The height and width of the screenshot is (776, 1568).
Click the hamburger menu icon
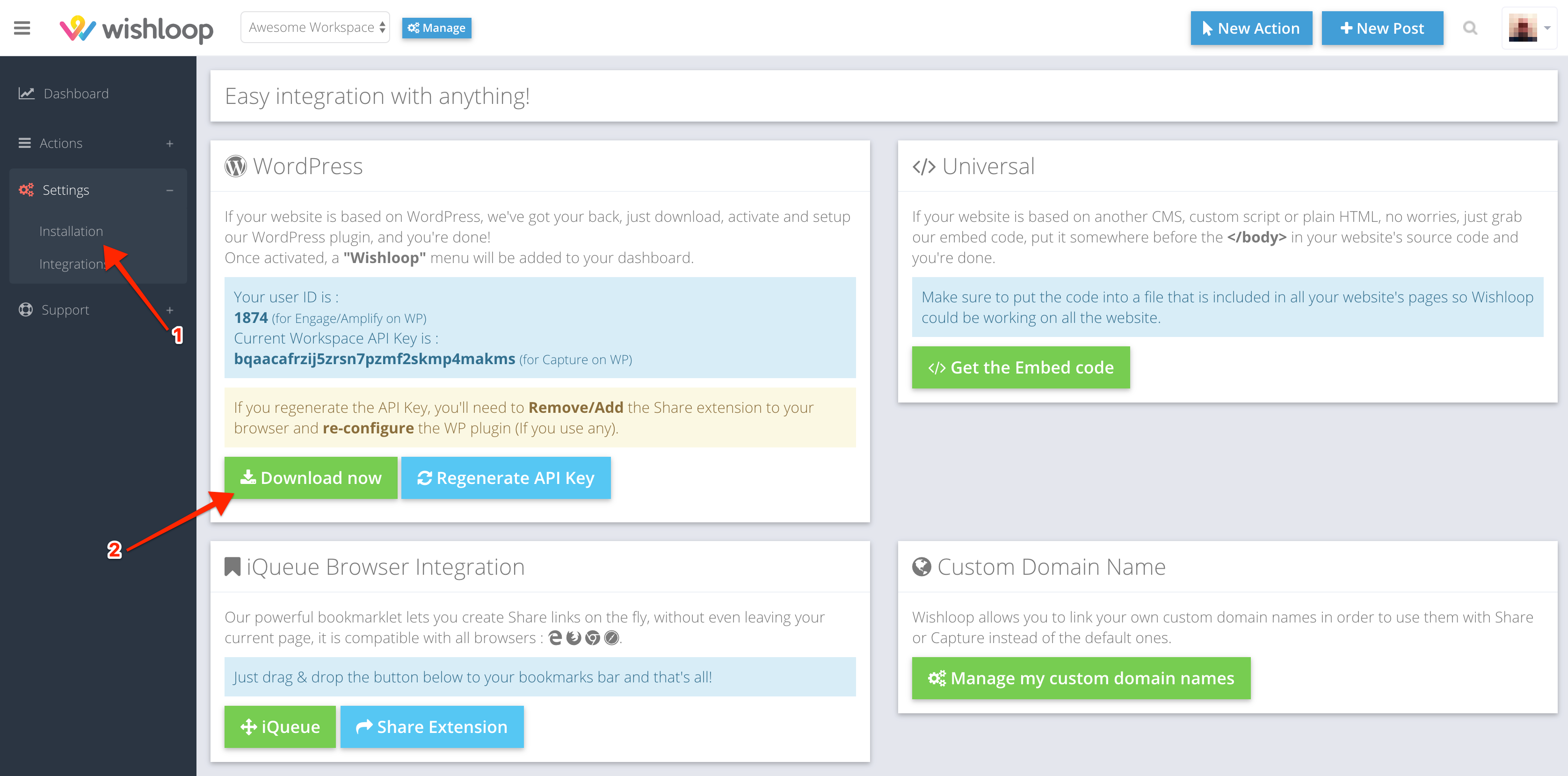pyautogui.click(x=22, y=28)
